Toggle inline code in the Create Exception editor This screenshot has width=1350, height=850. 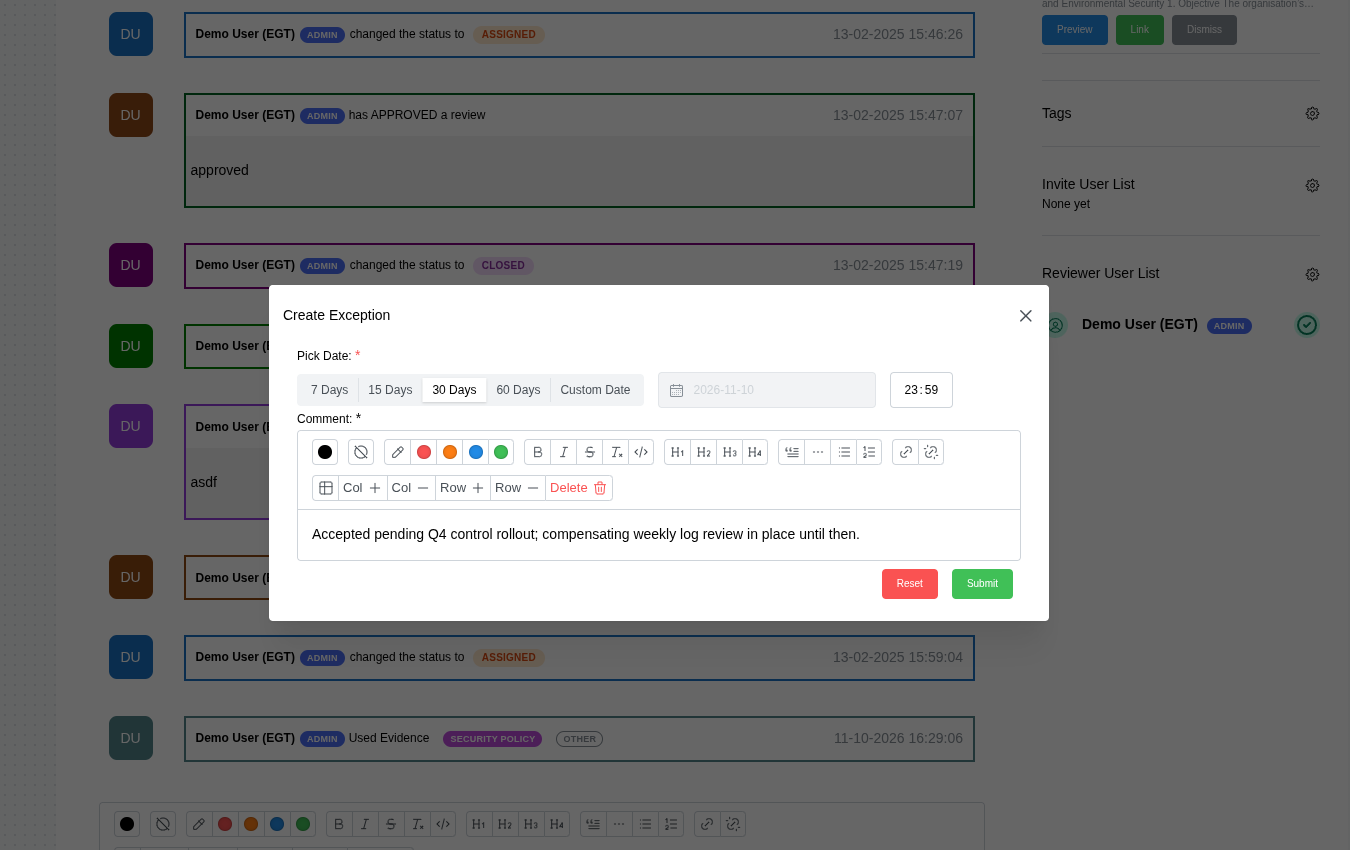coord(641,452)
